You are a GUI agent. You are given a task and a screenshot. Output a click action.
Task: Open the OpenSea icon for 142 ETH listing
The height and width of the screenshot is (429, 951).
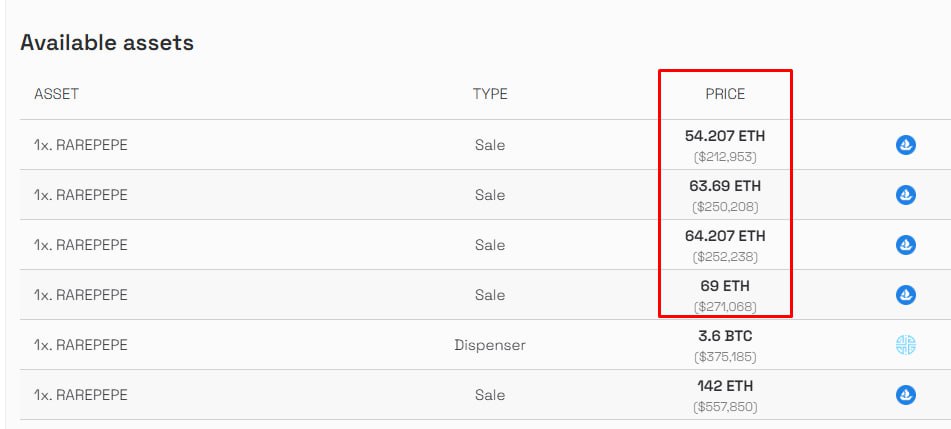pos(906,395)
